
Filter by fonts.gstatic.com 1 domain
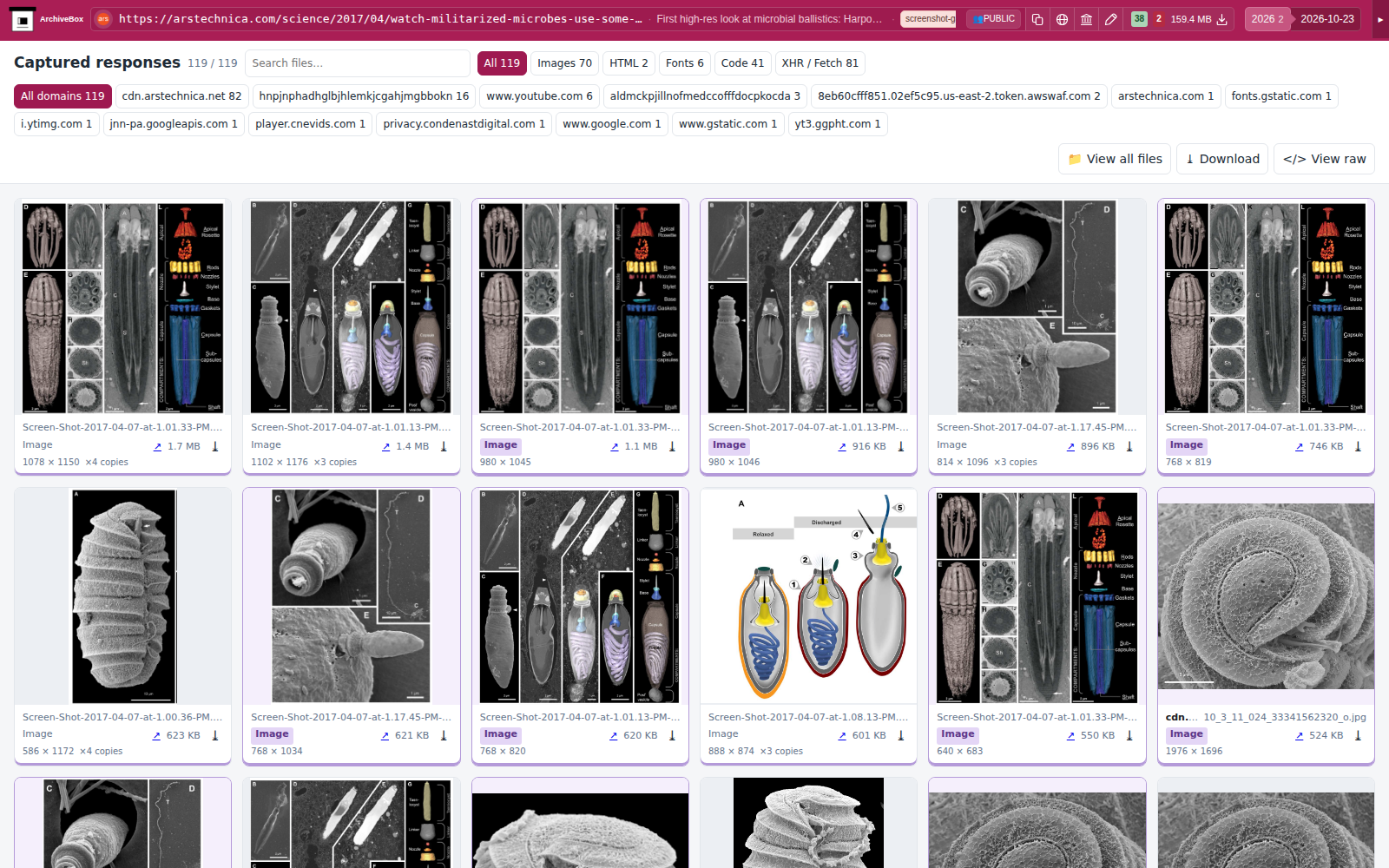coord(1280,96)
